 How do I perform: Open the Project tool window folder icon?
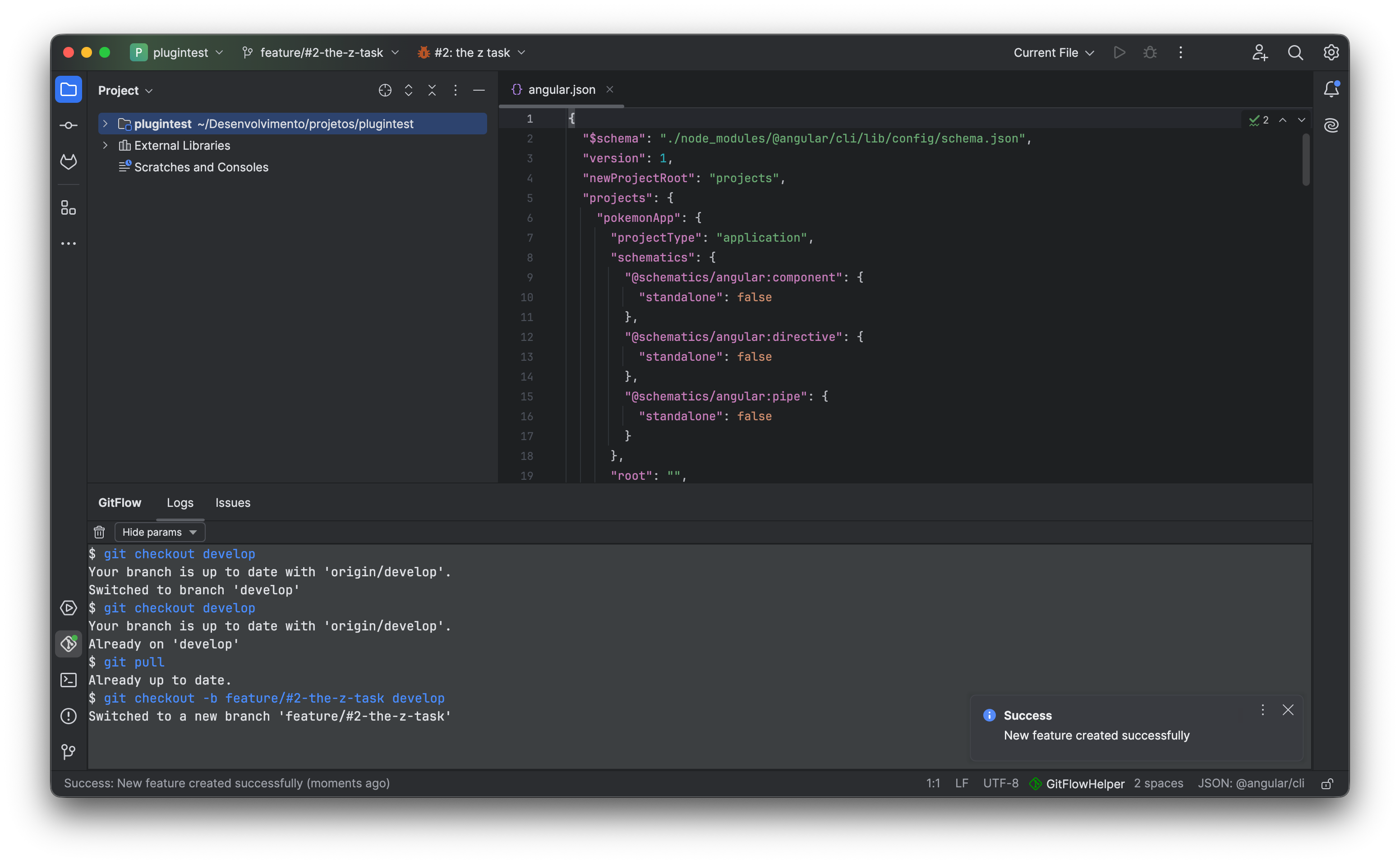69,90
